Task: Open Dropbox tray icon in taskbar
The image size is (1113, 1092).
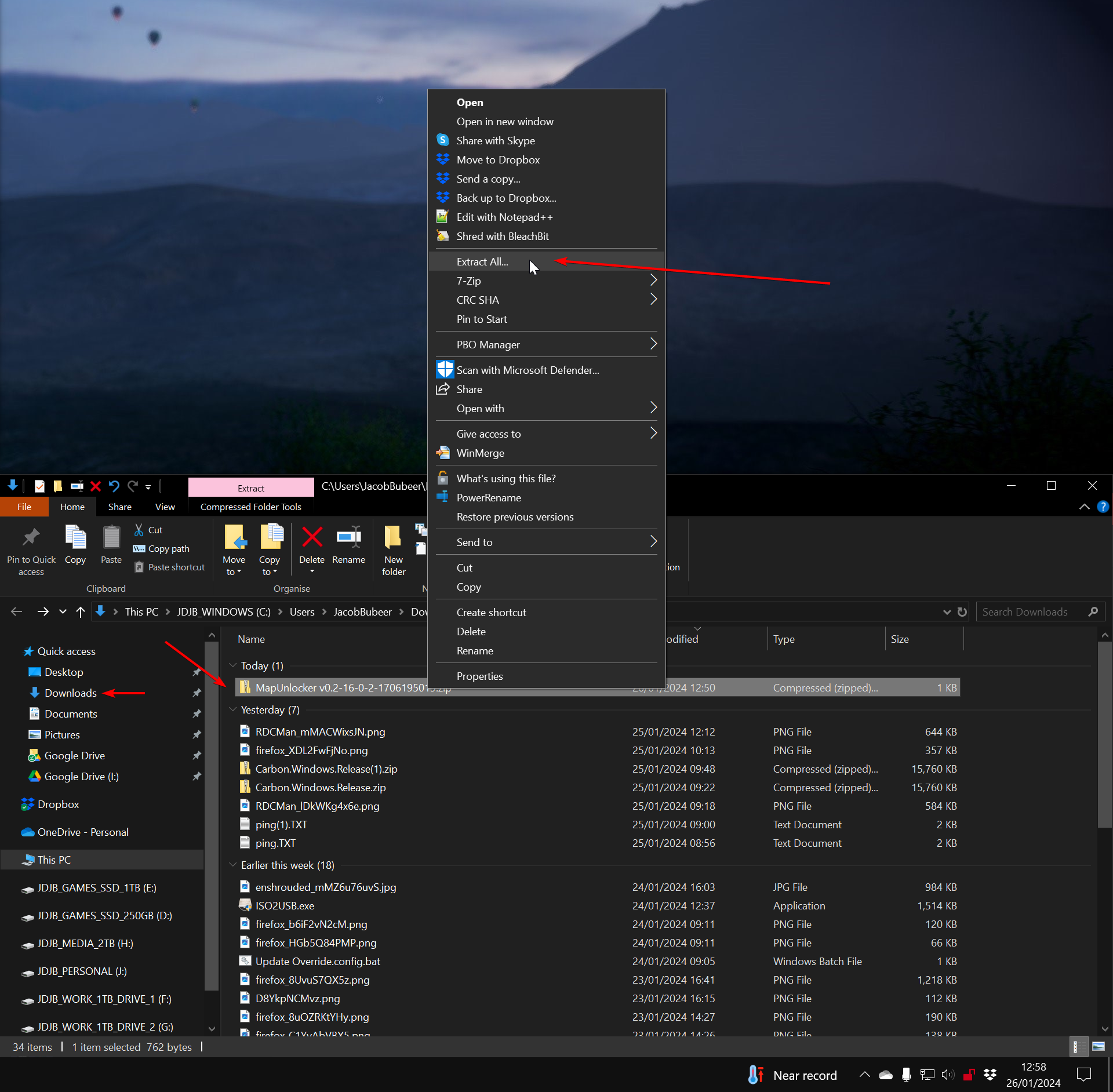Action: [x=990, y=1075]
